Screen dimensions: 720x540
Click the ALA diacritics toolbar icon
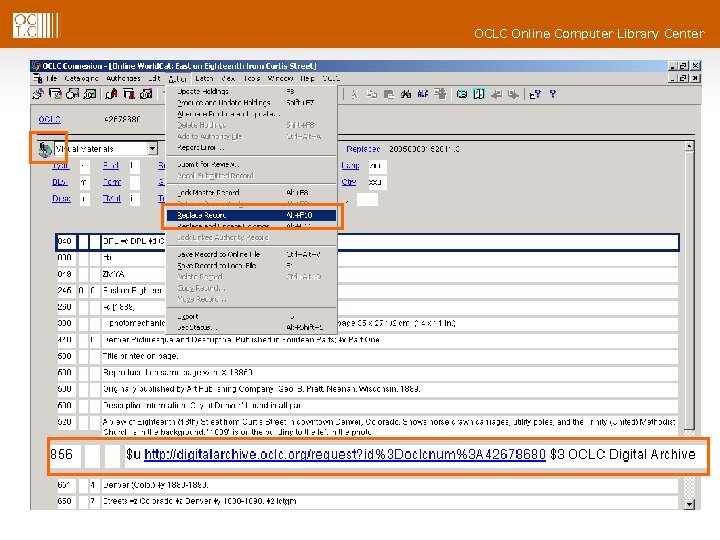(422, 94)
